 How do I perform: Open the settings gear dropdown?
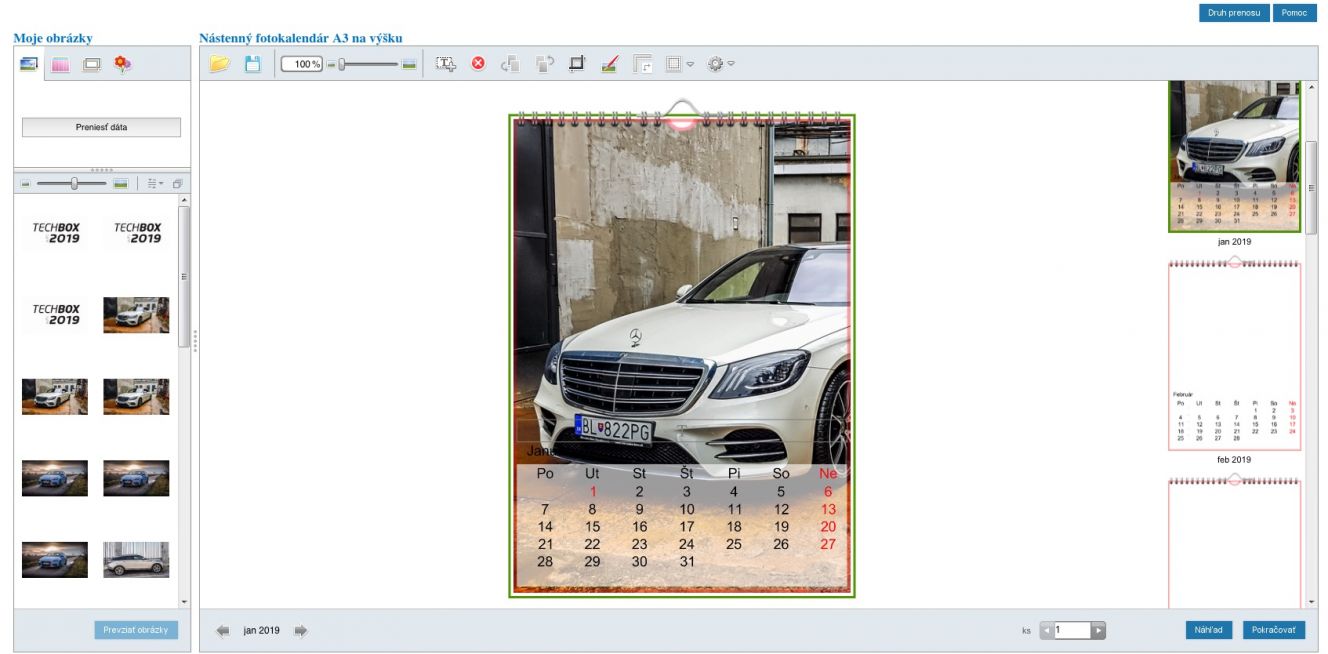coord(720,64)
